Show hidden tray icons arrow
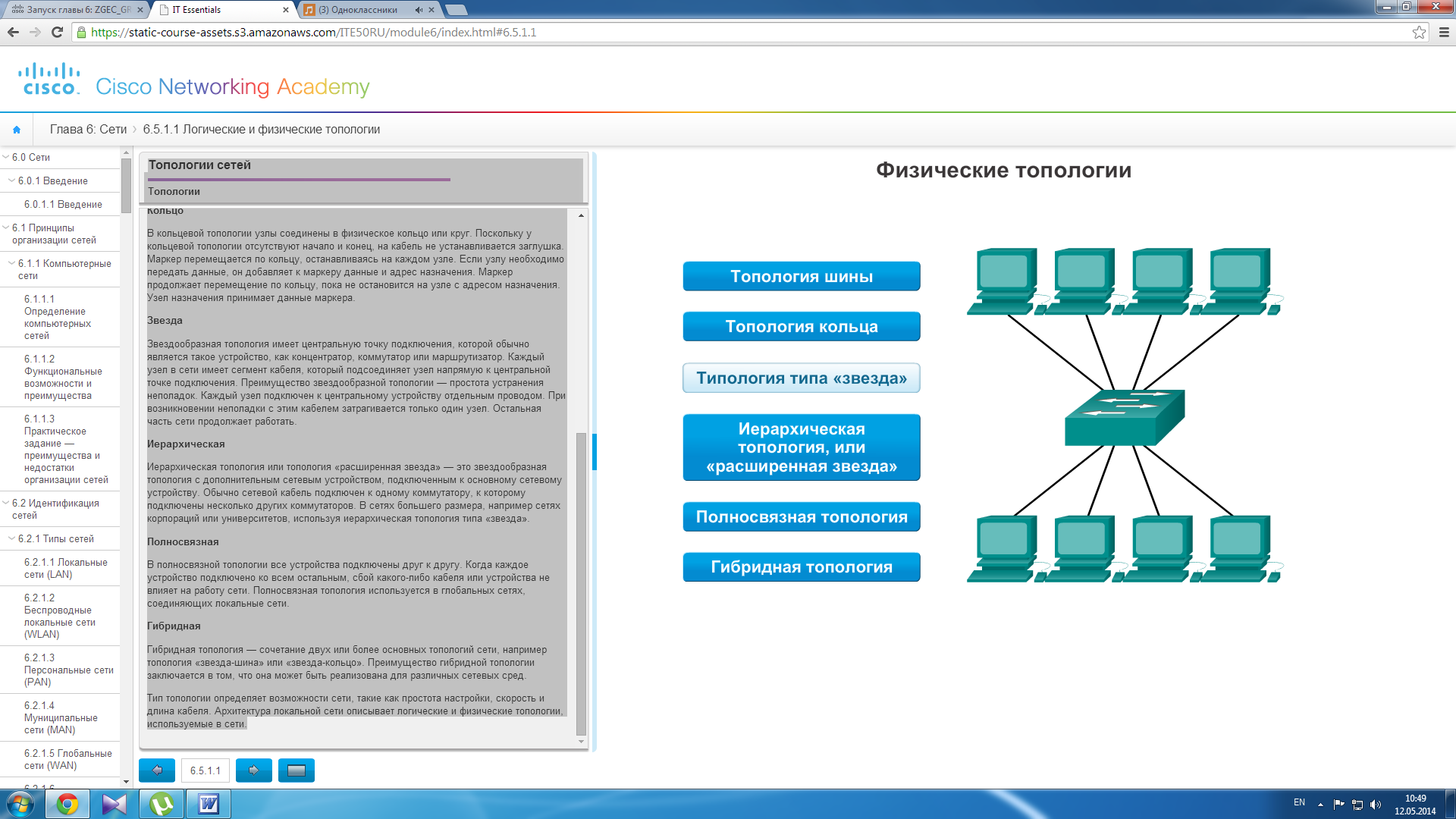This screenshot has height=819, width=1456. pyautogui.click(x=1320, y=805)
